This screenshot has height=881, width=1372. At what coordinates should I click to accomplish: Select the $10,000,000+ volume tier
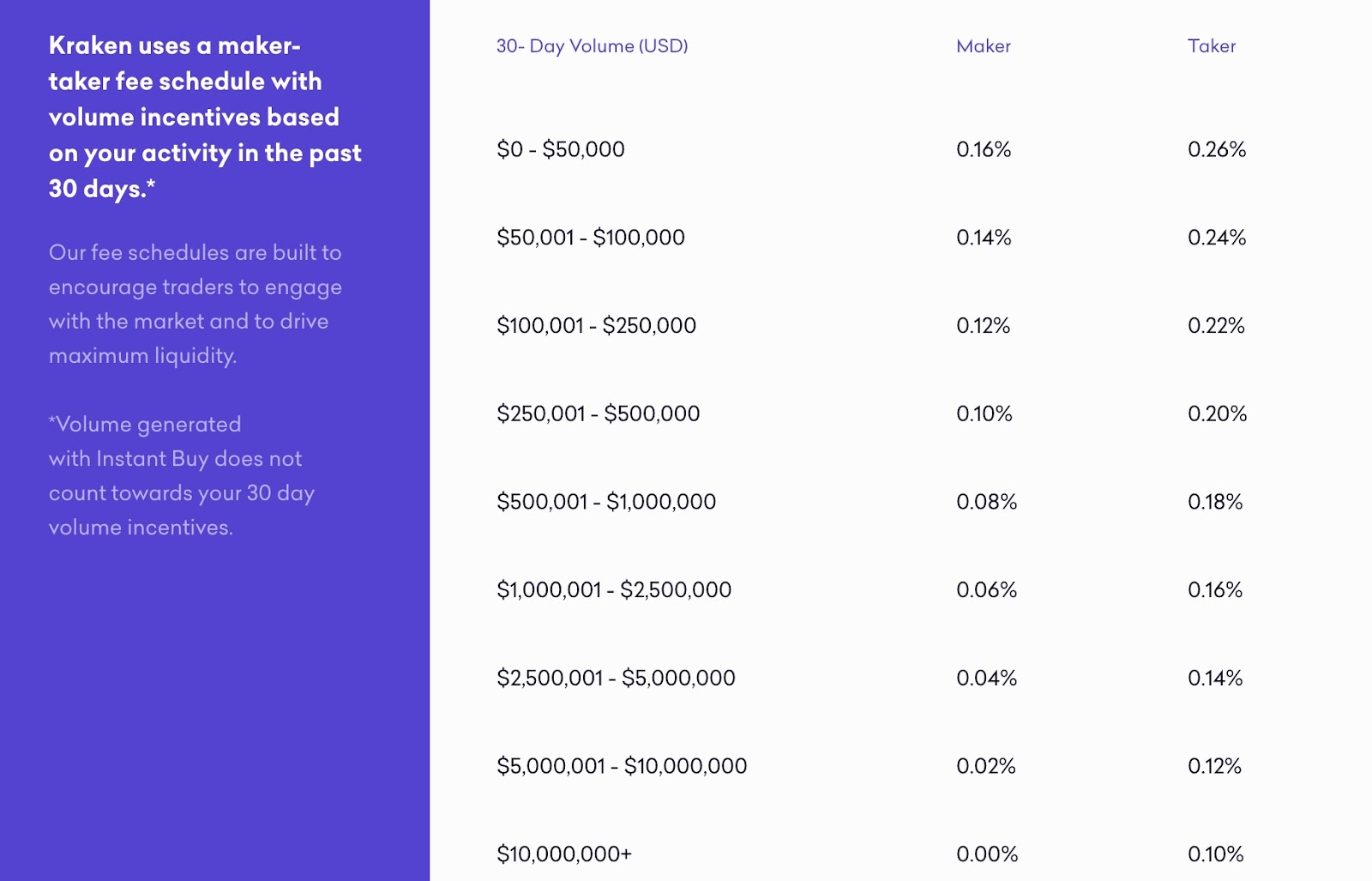[x=563, y=854]
